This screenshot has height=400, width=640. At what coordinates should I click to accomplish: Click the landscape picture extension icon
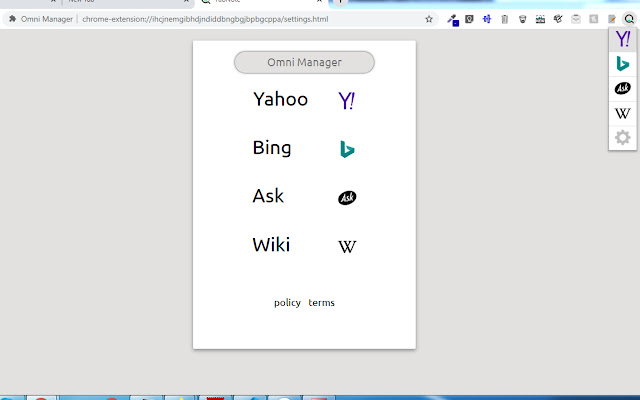(540, 19)
